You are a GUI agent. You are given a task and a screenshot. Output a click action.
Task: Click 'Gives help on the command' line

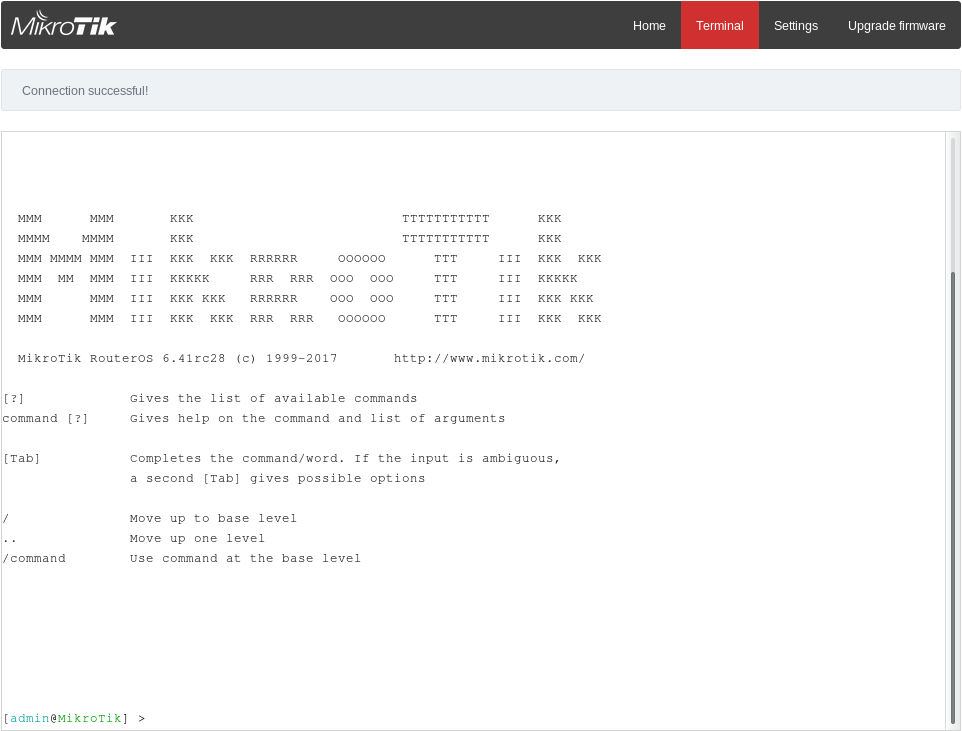click(x=318, y=419)
